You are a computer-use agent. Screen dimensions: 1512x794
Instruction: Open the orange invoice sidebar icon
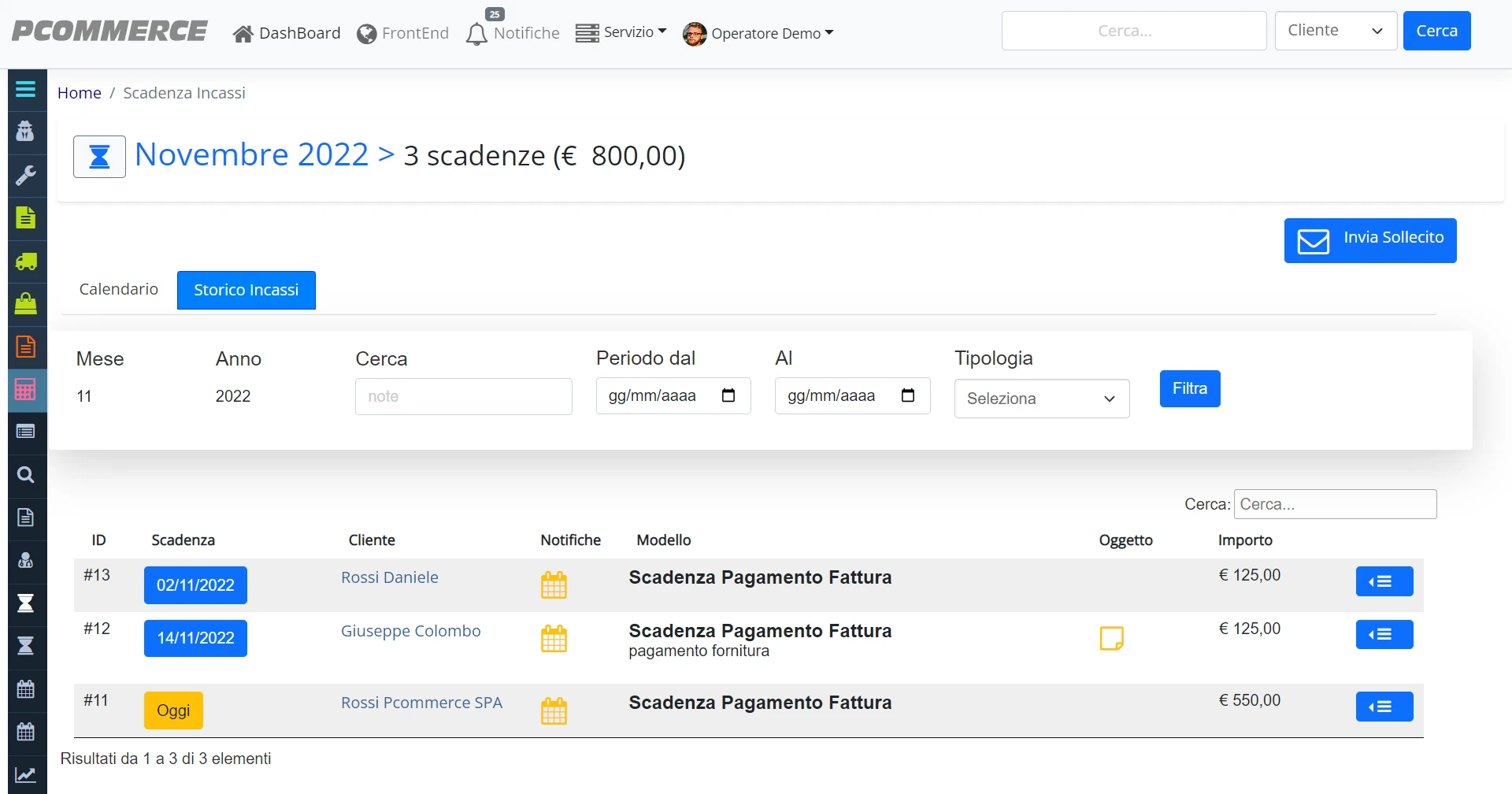25,347
